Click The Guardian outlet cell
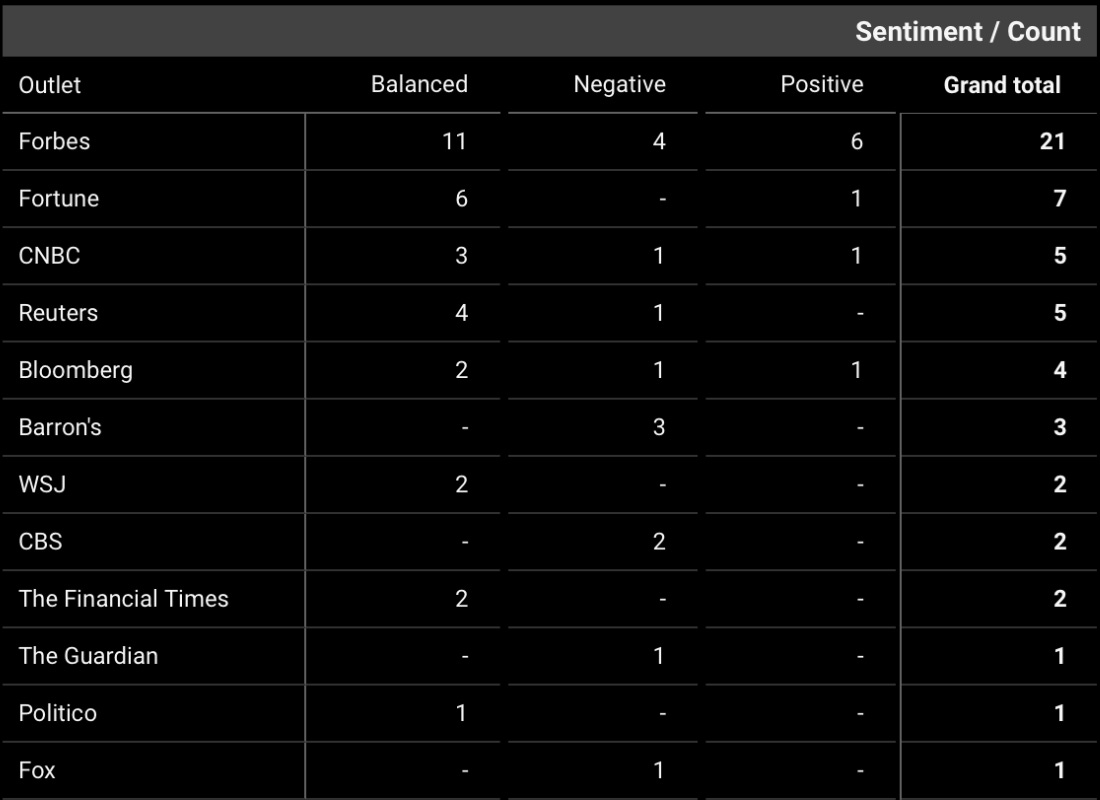The image size is (1100, 800). pyautogui.click(x=88, y=656)
